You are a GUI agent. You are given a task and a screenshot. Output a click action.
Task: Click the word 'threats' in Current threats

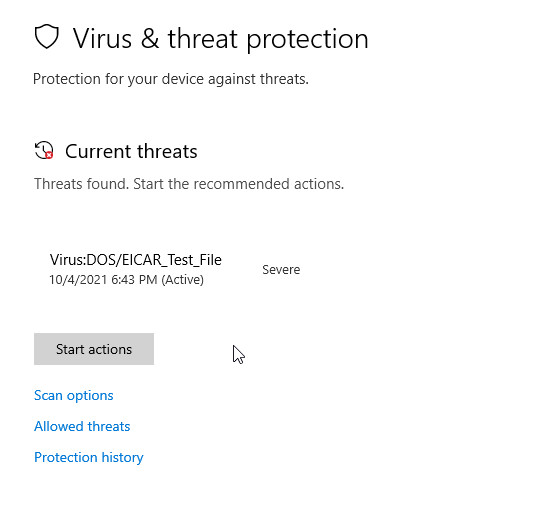tap(167, 151)
